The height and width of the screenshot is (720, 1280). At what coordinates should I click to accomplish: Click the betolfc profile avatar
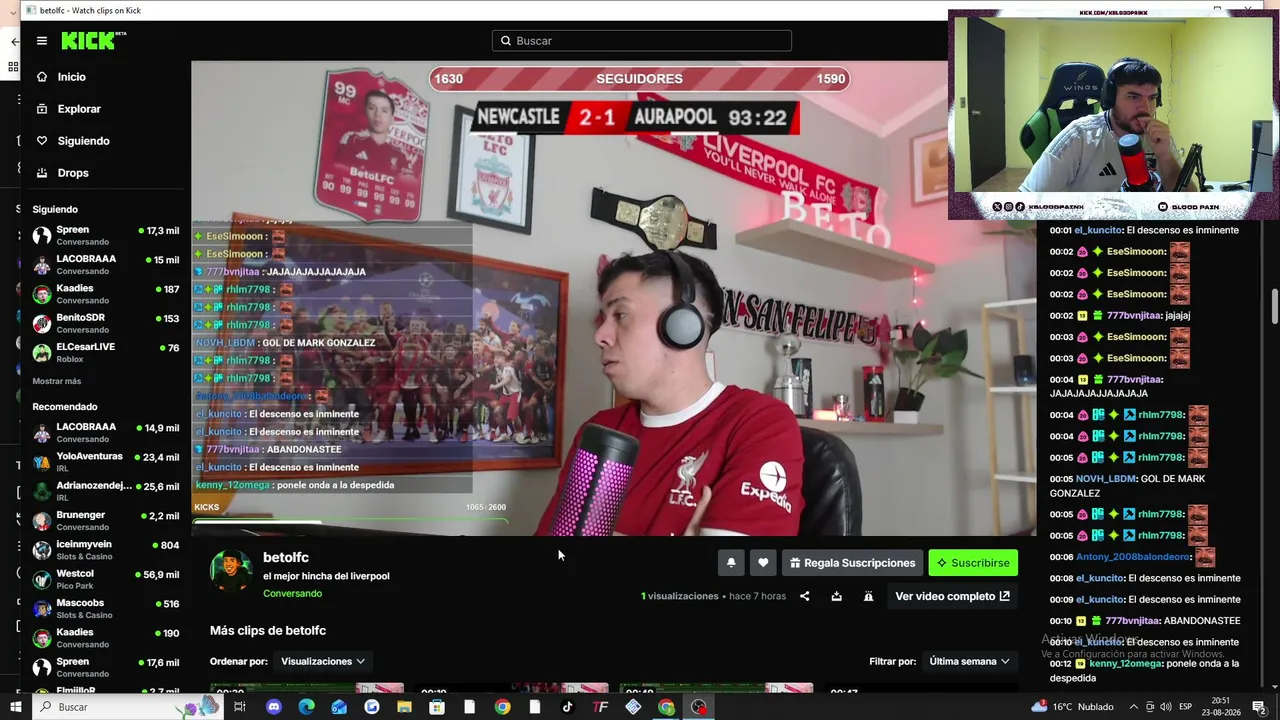click(x=231, y=571)
